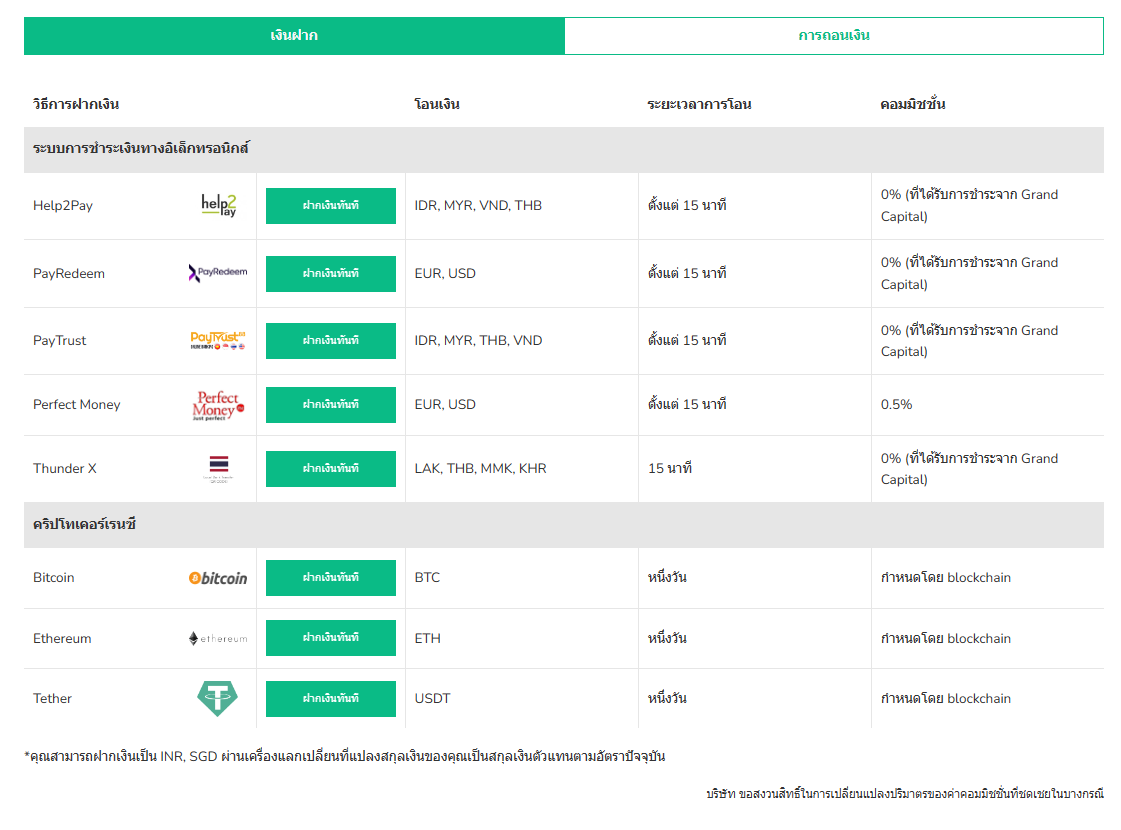Click the Tether deposit button
Viewport: 1121px width, 830px height.
tap(330, 699)
